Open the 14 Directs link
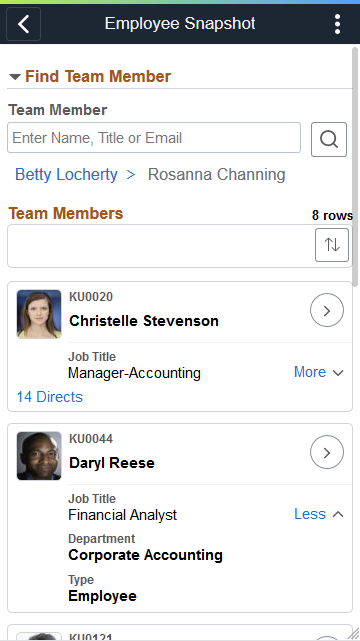The width and height of the screenshot is (360, 641). [x=50, y=397]
